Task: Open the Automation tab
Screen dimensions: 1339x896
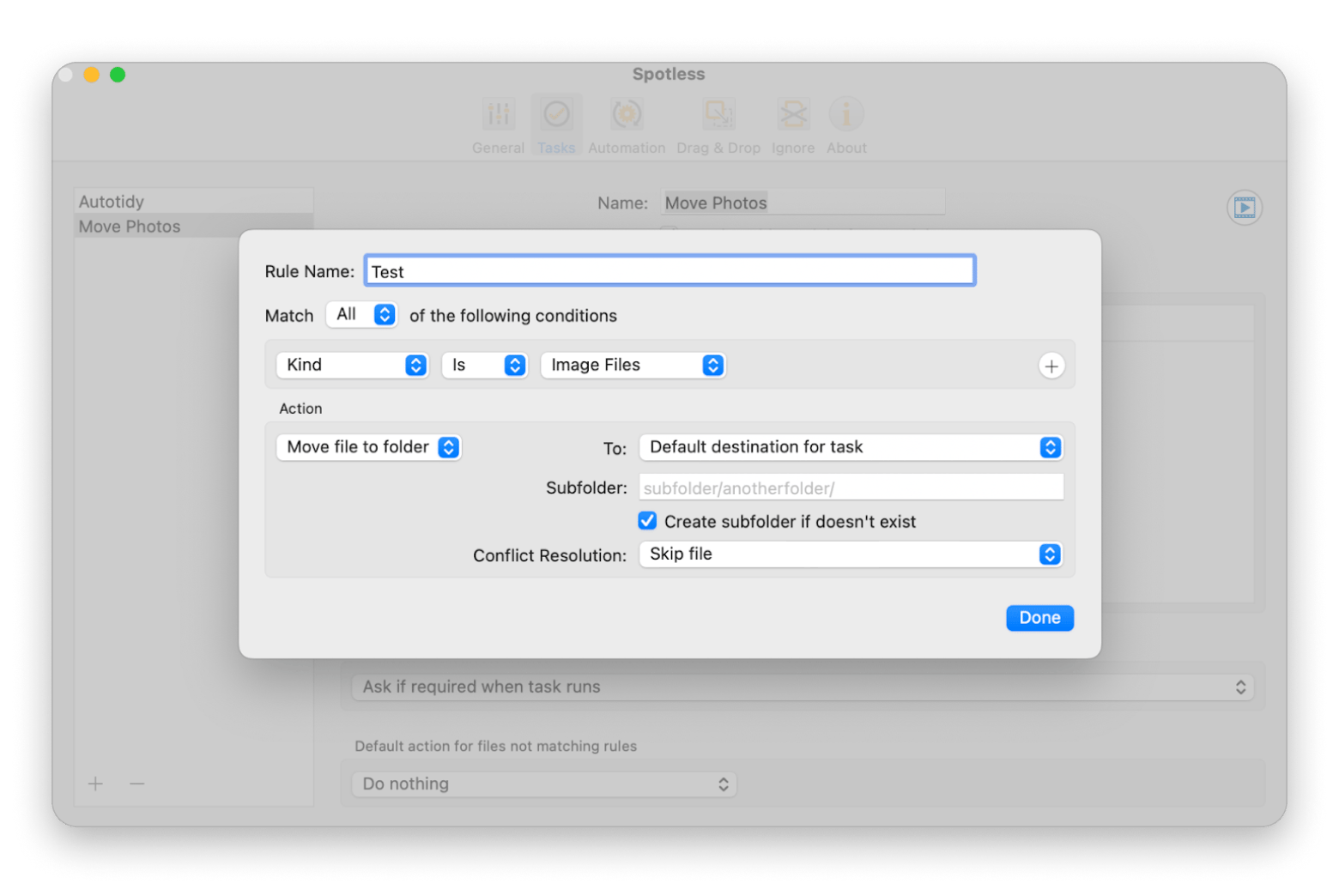Action: point(627,125)
